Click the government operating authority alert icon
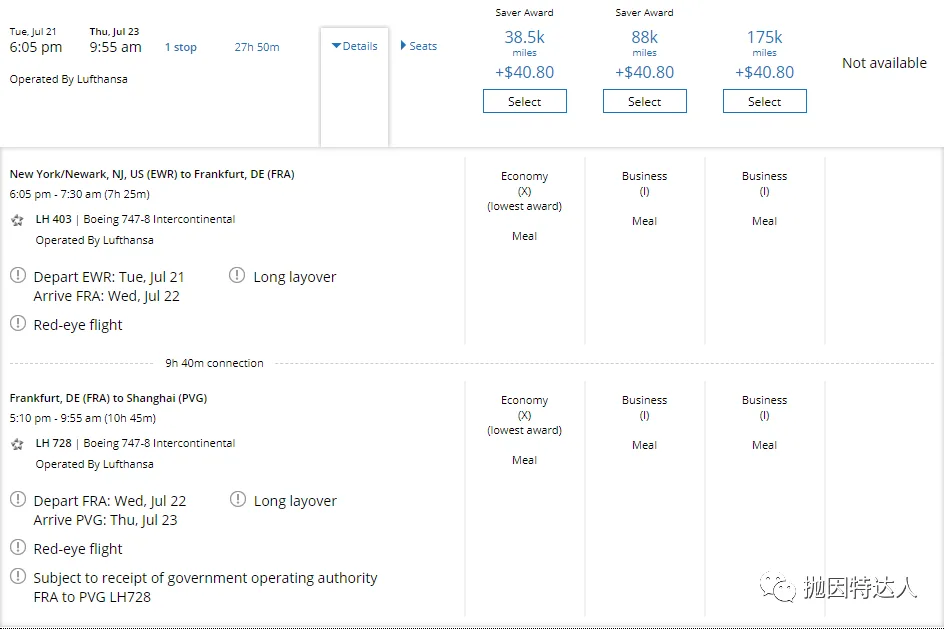Image resolution: width=948 pixels, height=629 pixels. (x=18, y=576)
